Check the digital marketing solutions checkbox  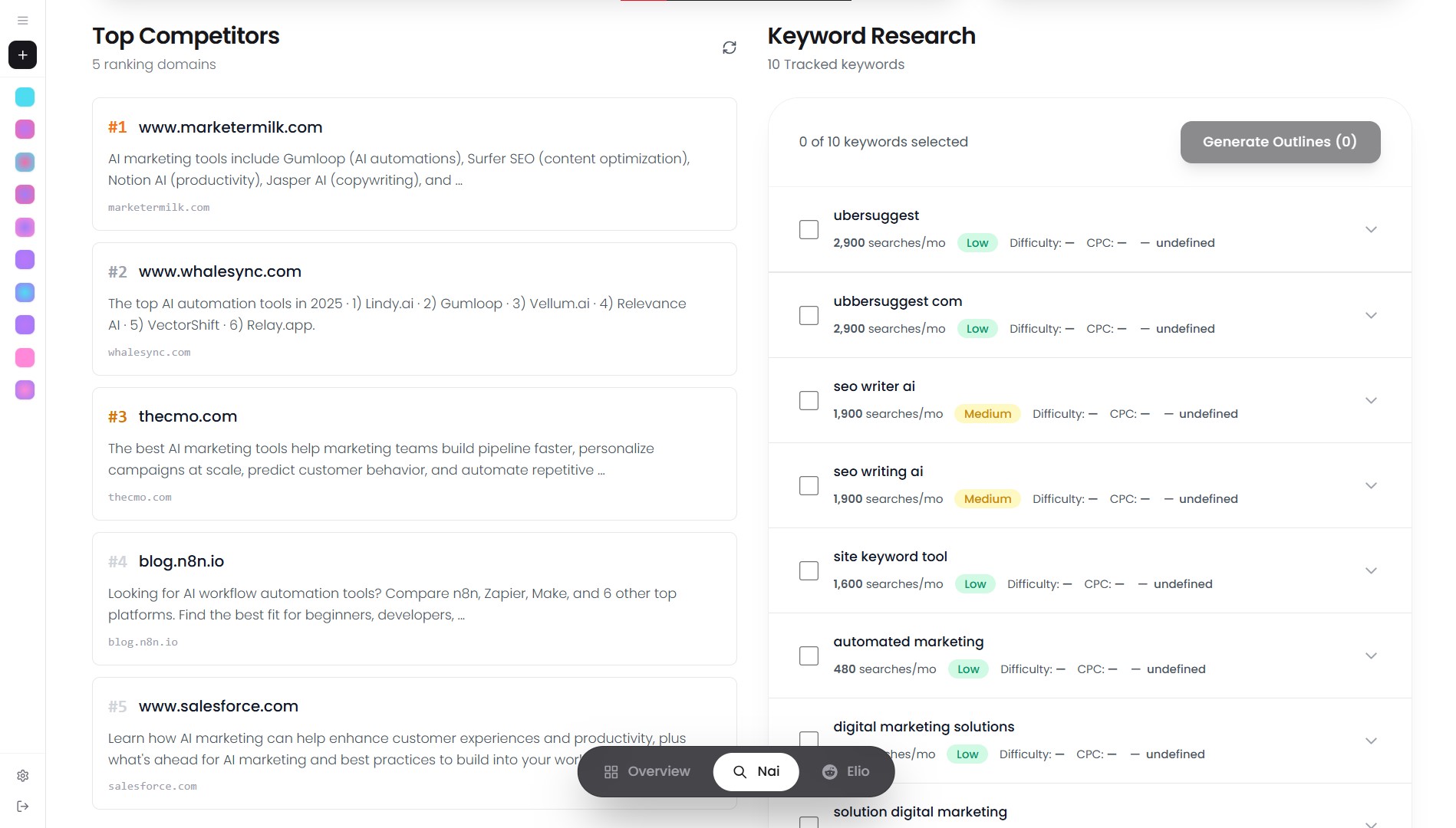tap(809, 739)
